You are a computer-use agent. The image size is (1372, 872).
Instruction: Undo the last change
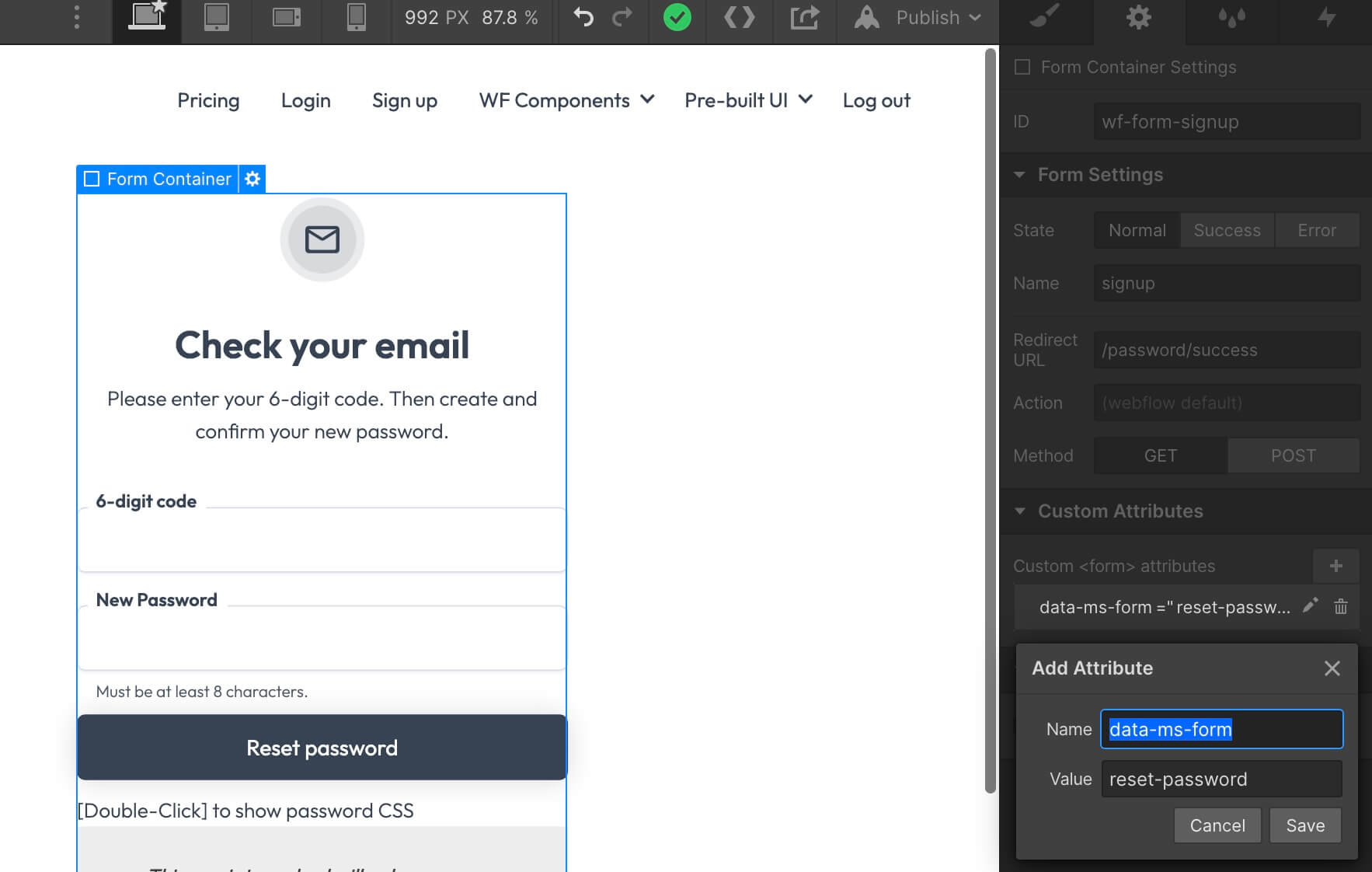click(583, 16)
